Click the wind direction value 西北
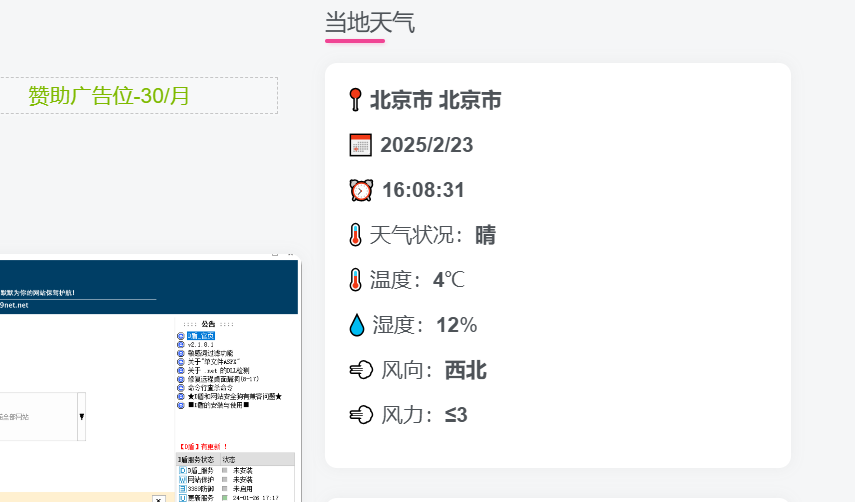 (466, 370)
